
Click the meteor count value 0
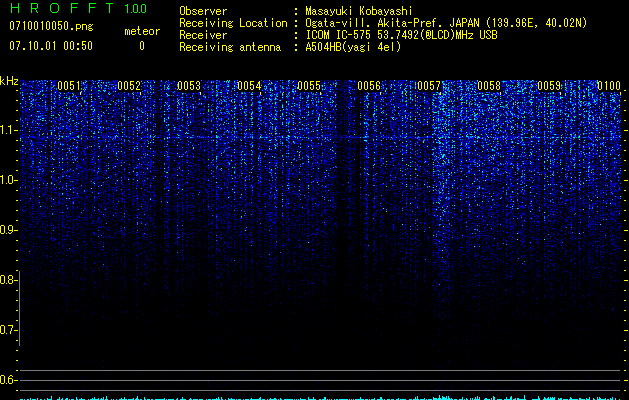click(142, 46)
